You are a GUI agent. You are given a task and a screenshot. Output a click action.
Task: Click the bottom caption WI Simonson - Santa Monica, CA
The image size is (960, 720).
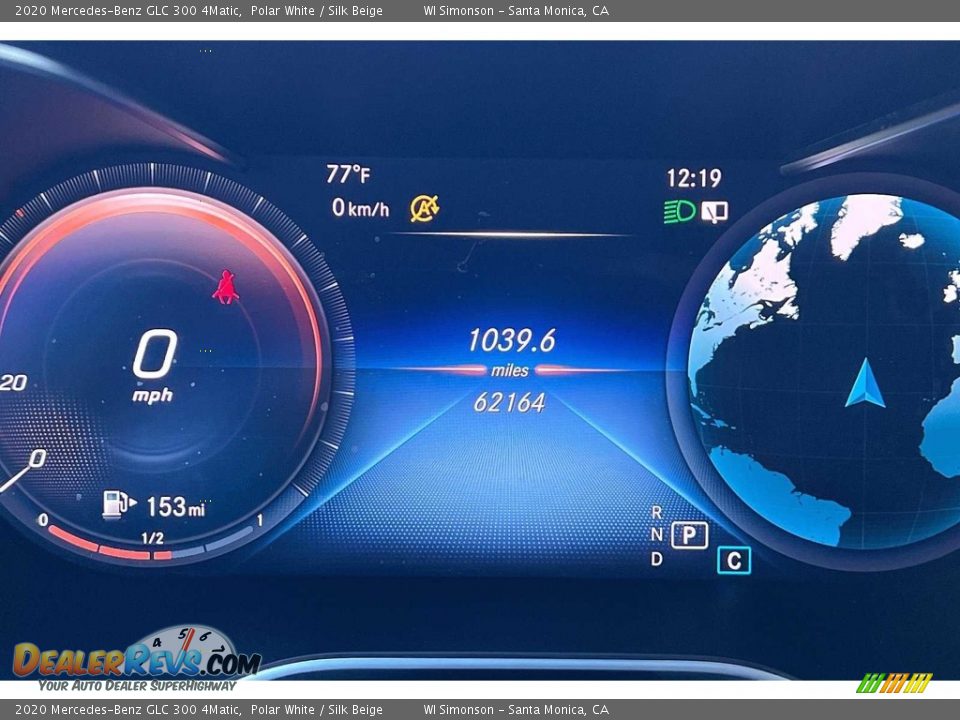(516, 710)
